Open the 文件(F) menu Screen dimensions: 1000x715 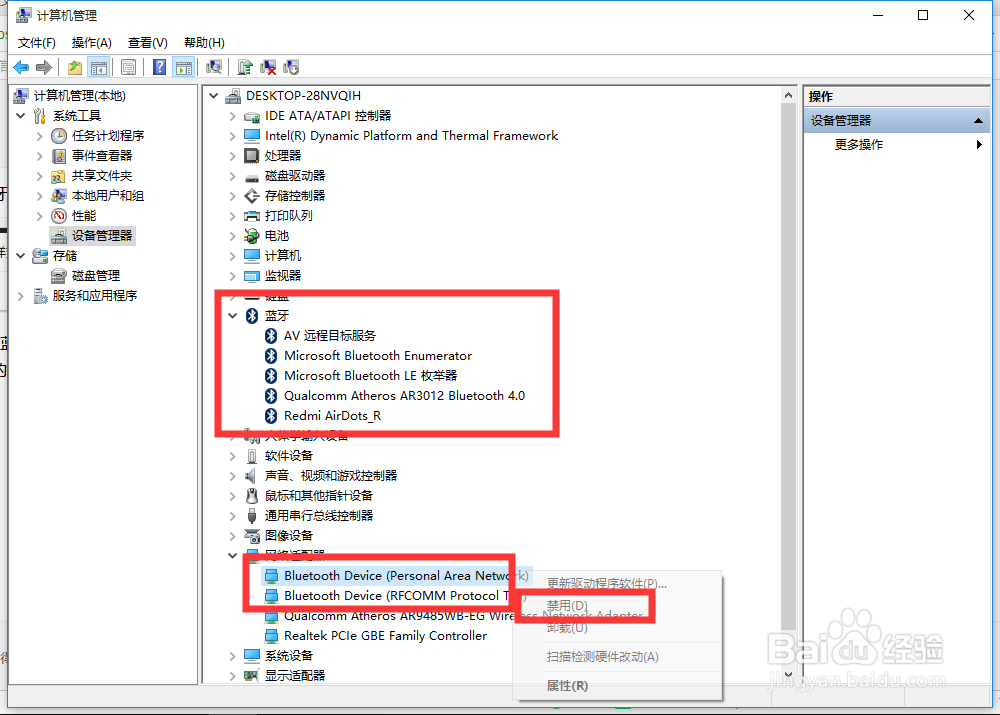(36, 43)
